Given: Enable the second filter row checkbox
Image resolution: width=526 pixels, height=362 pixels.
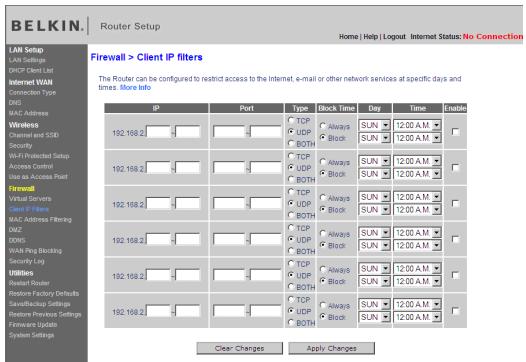Looking at the screenshot, I should click(x=455, y=167).
